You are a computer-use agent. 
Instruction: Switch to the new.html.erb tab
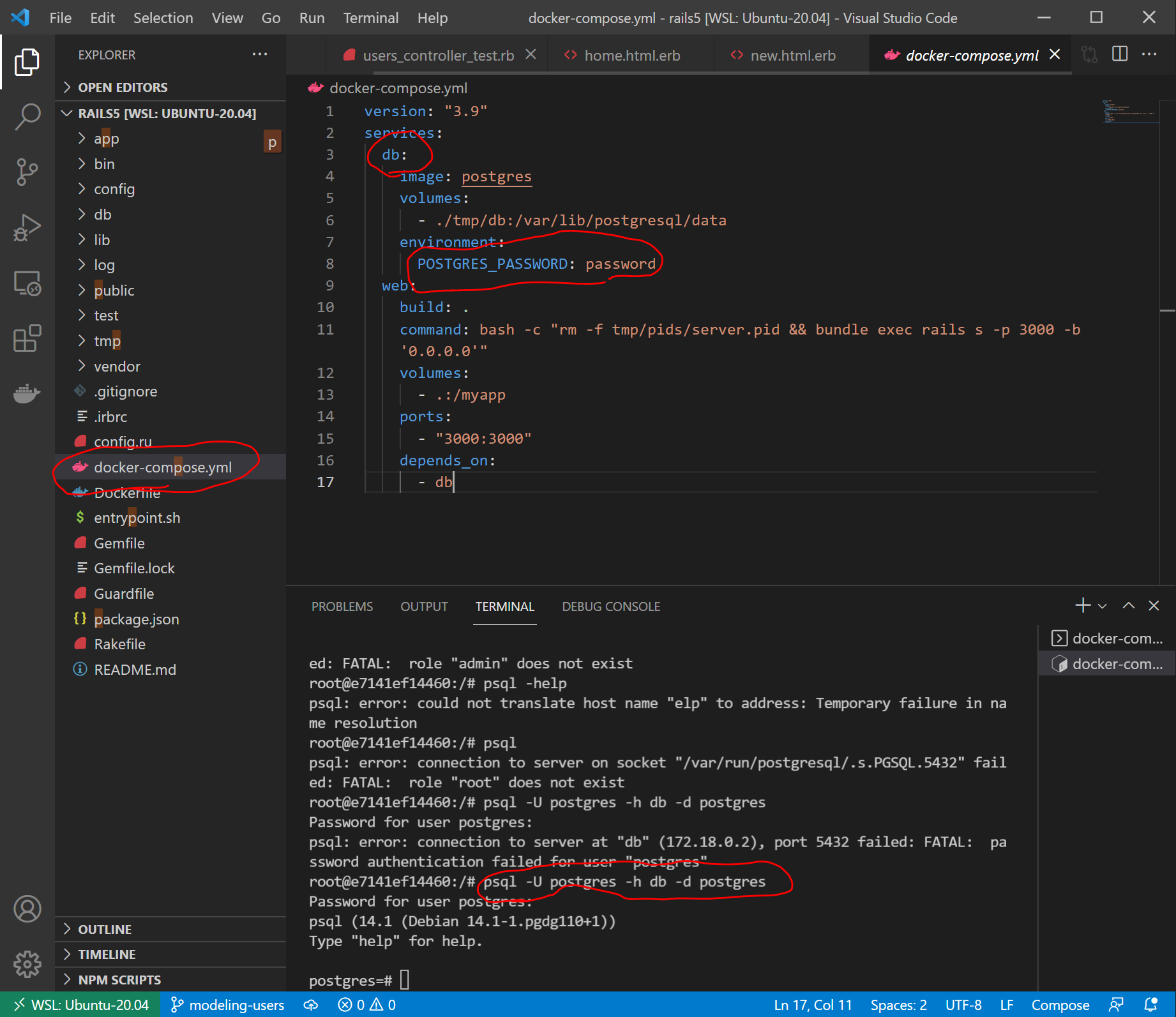792,56
